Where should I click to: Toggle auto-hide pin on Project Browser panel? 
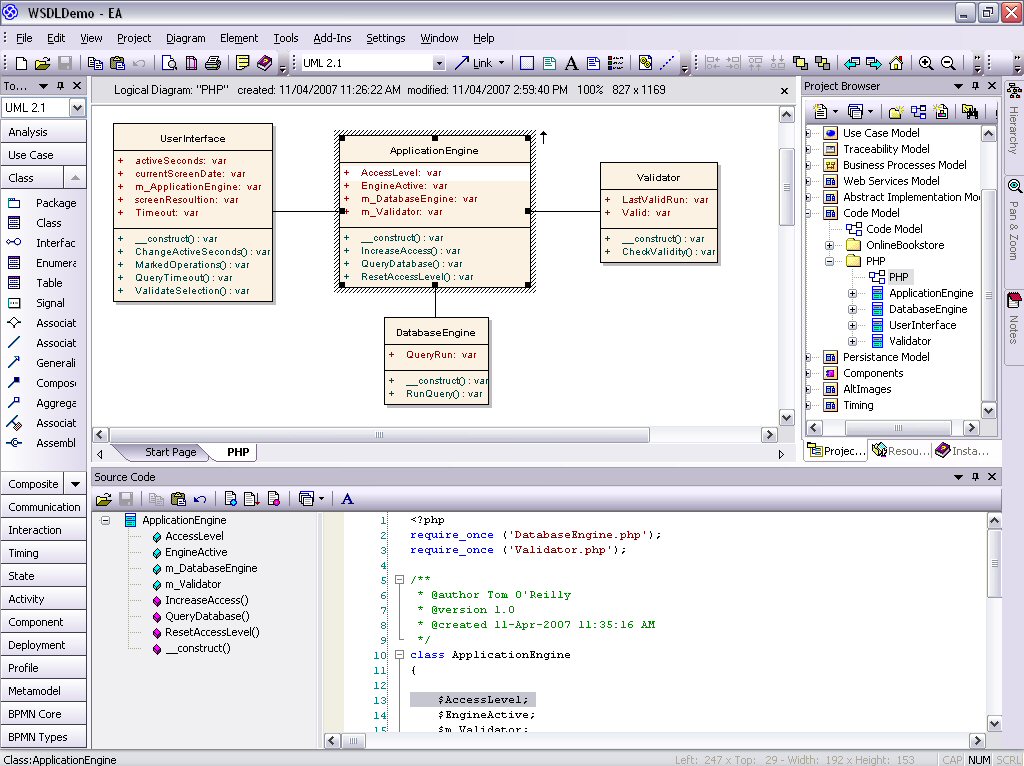(x=976, y=86)
